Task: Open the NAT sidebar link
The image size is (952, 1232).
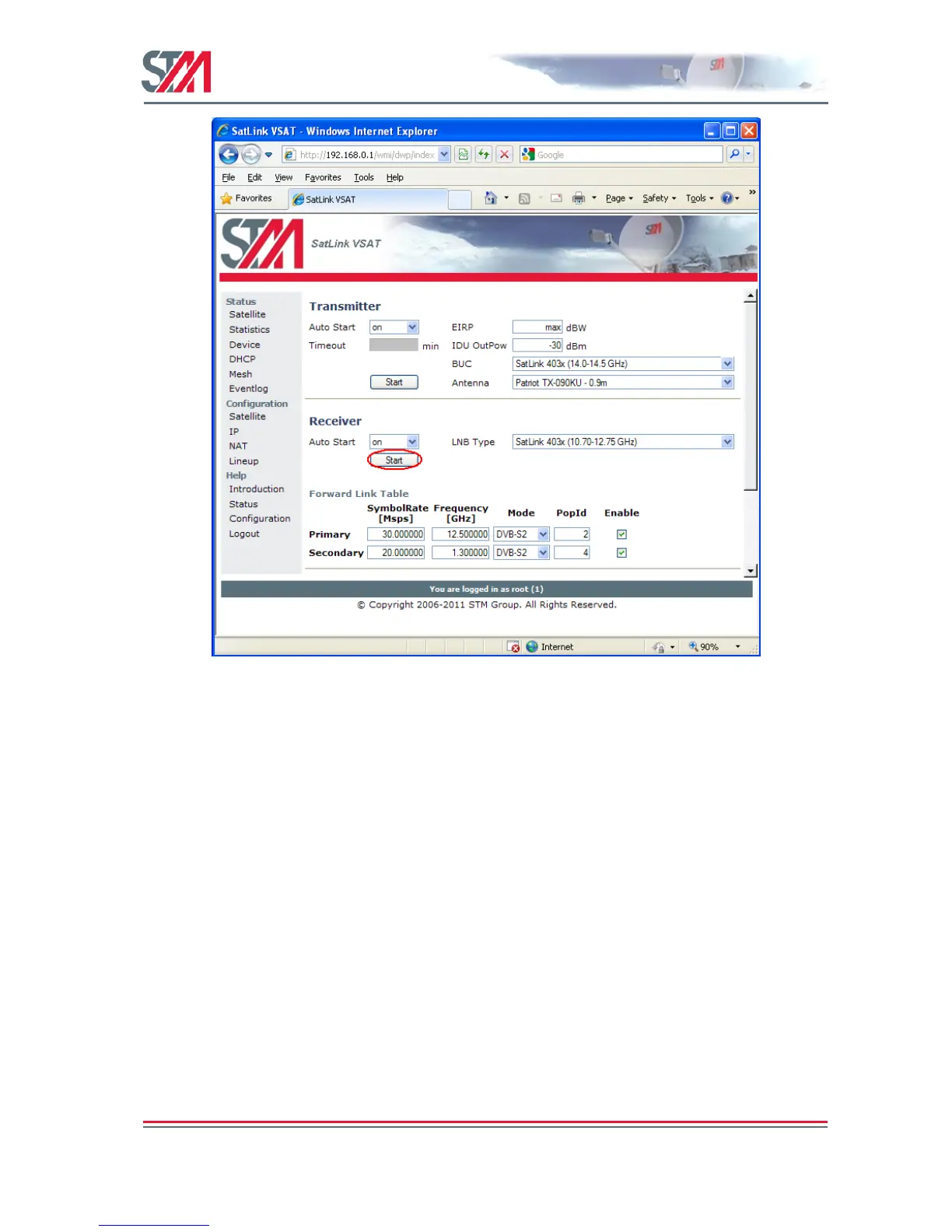Action: (x=238, y=446)
